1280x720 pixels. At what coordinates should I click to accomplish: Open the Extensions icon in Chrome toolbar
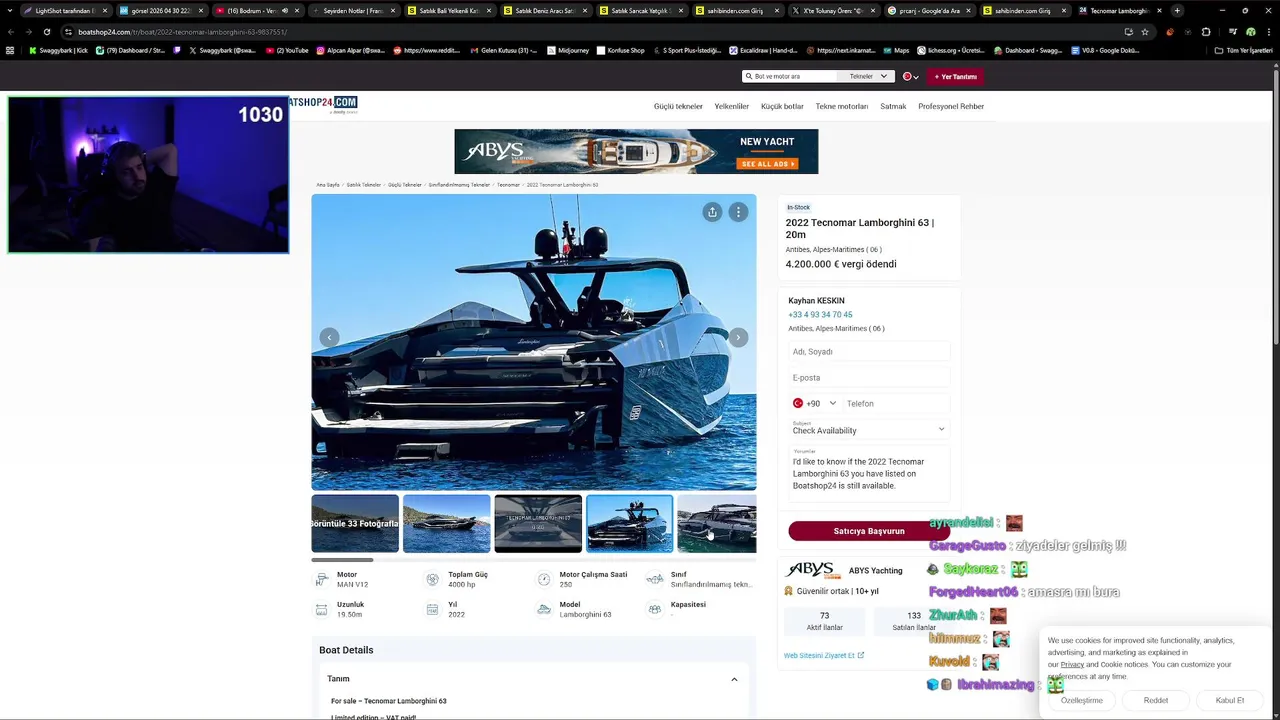click(1206, 32)
